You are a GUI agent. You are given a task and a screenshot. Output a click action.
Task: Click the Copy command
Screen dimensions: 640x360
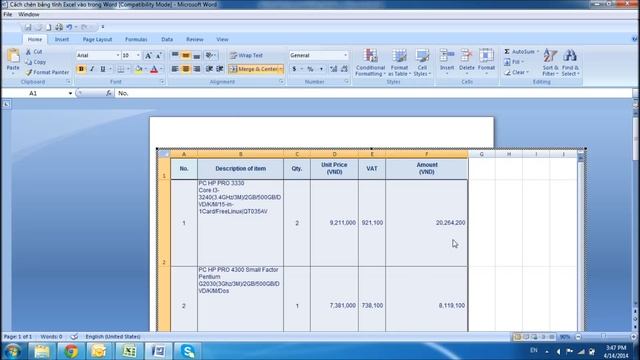[35, 62]
